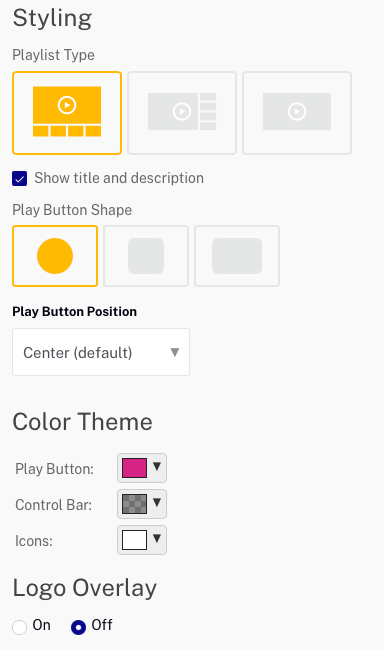Image resolution: width=384 pixels, height=650 pixels.
Task: Click the Off label under Logo Overlay
Action: tap(102, 625)
